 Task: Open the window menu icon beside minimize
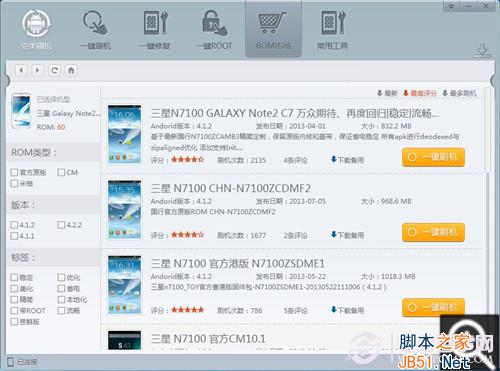pyautogui.click(x=452, y=6)
